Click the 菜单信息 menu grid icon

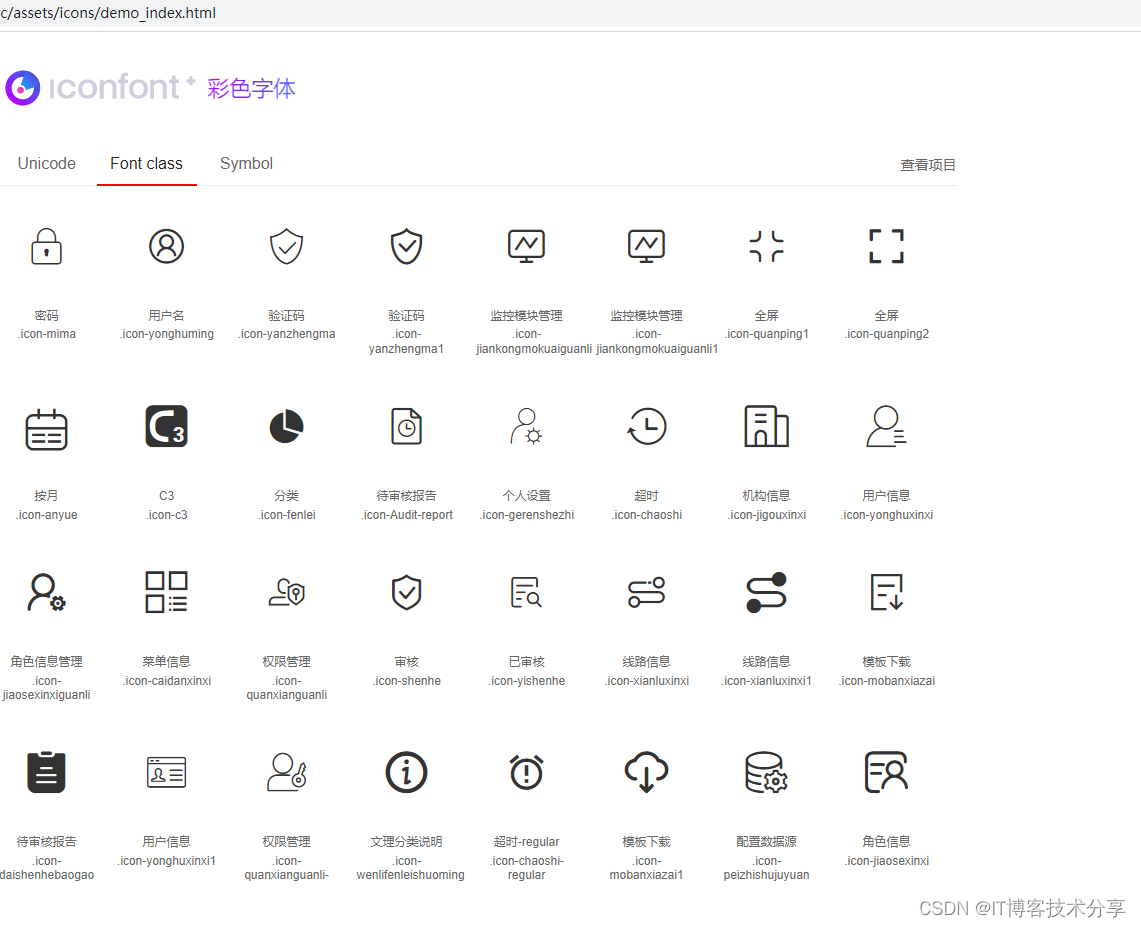click(166, 592)
